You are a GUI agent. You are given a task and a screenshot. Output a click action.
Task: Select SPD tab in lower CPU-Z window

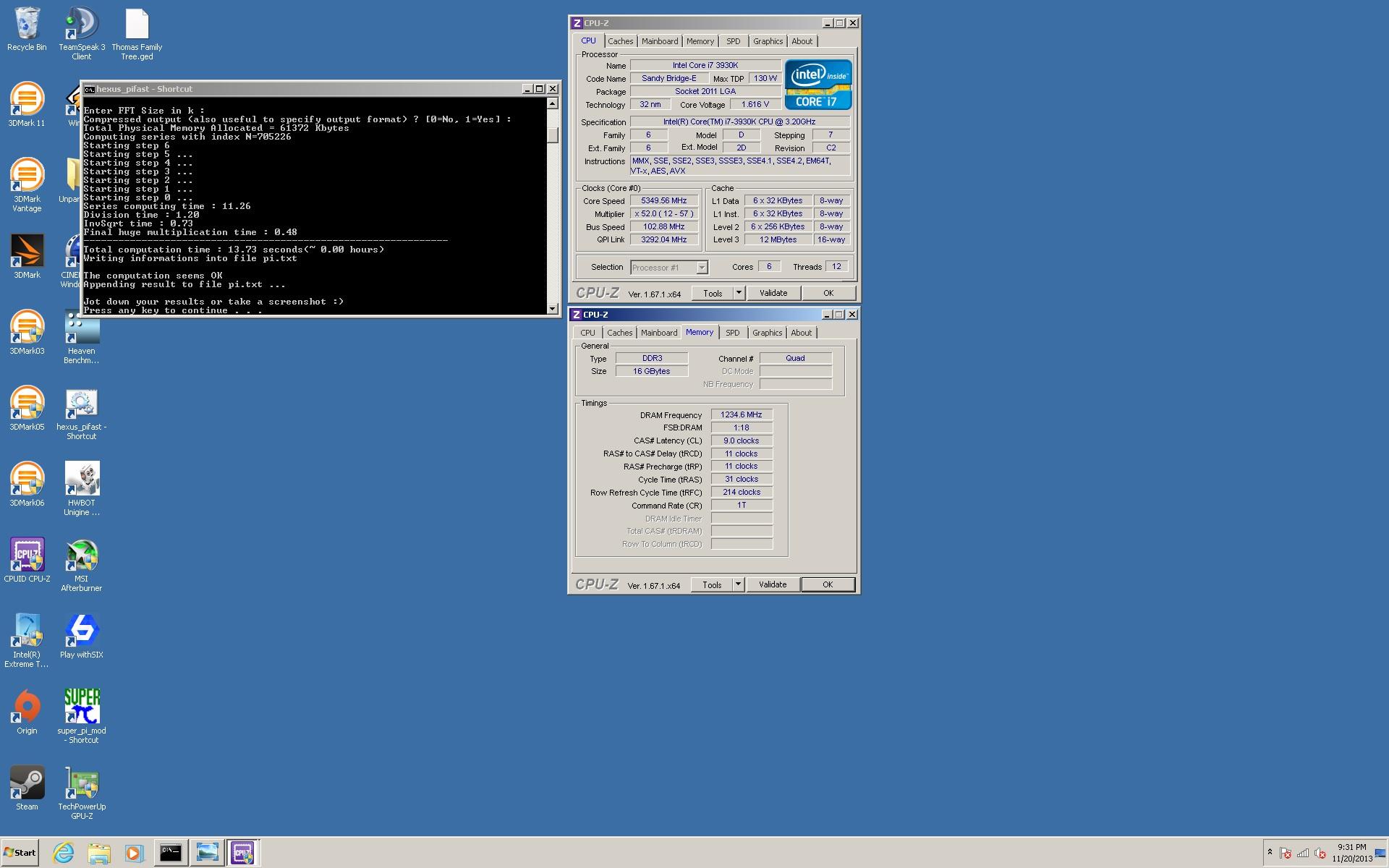(733, 333)
